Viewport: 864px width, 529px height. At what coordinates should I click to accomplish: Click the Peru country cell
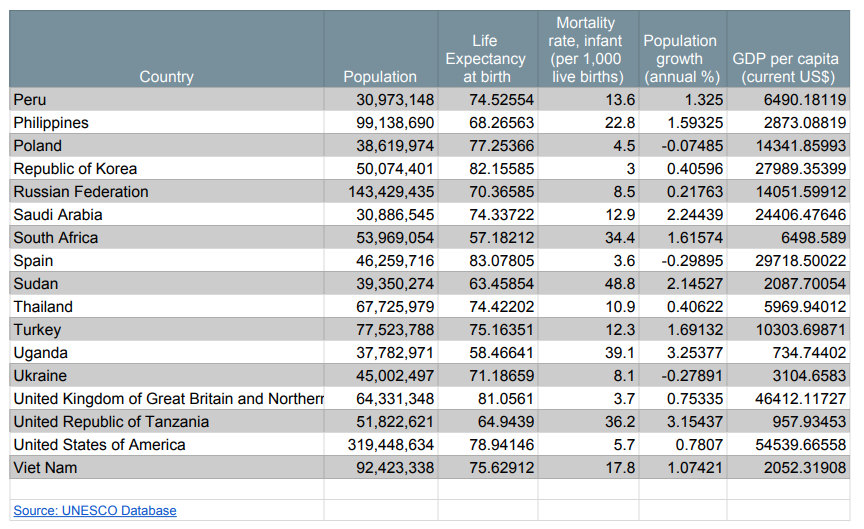coord(30,100)
